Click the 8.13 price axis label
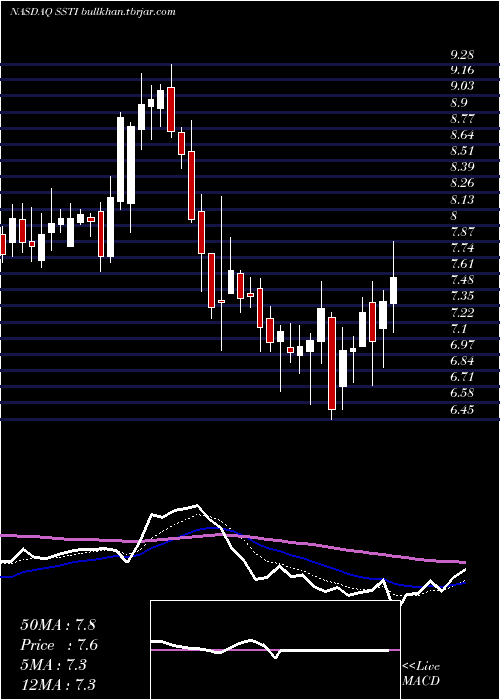This screenshot has width=500, height=700. click(462, 199)
